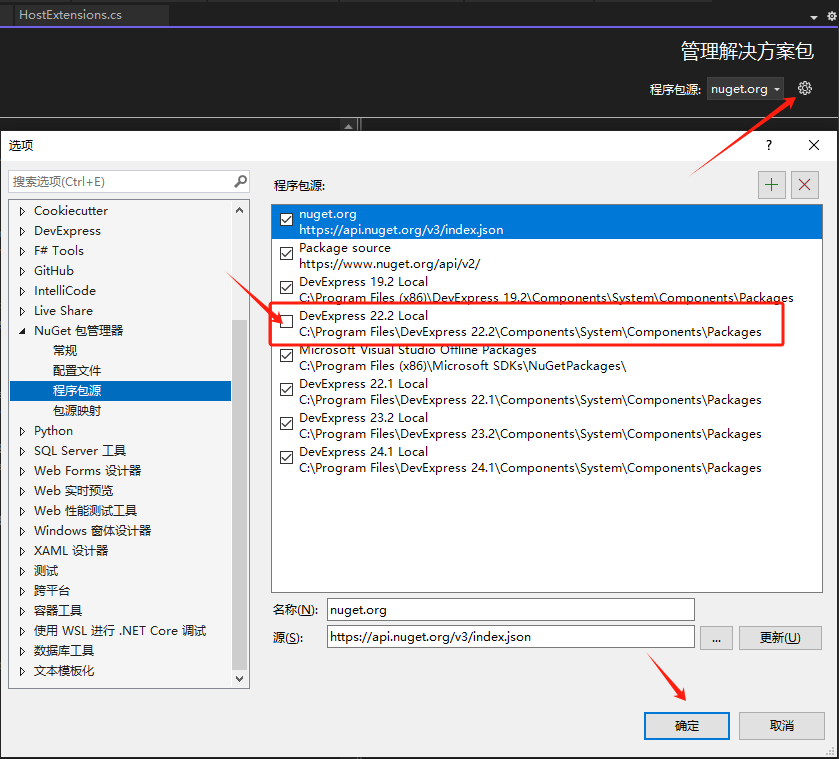Click the 名称(N) name input field
This screenshot has width=839, height=759.
(x=510, y=610)
